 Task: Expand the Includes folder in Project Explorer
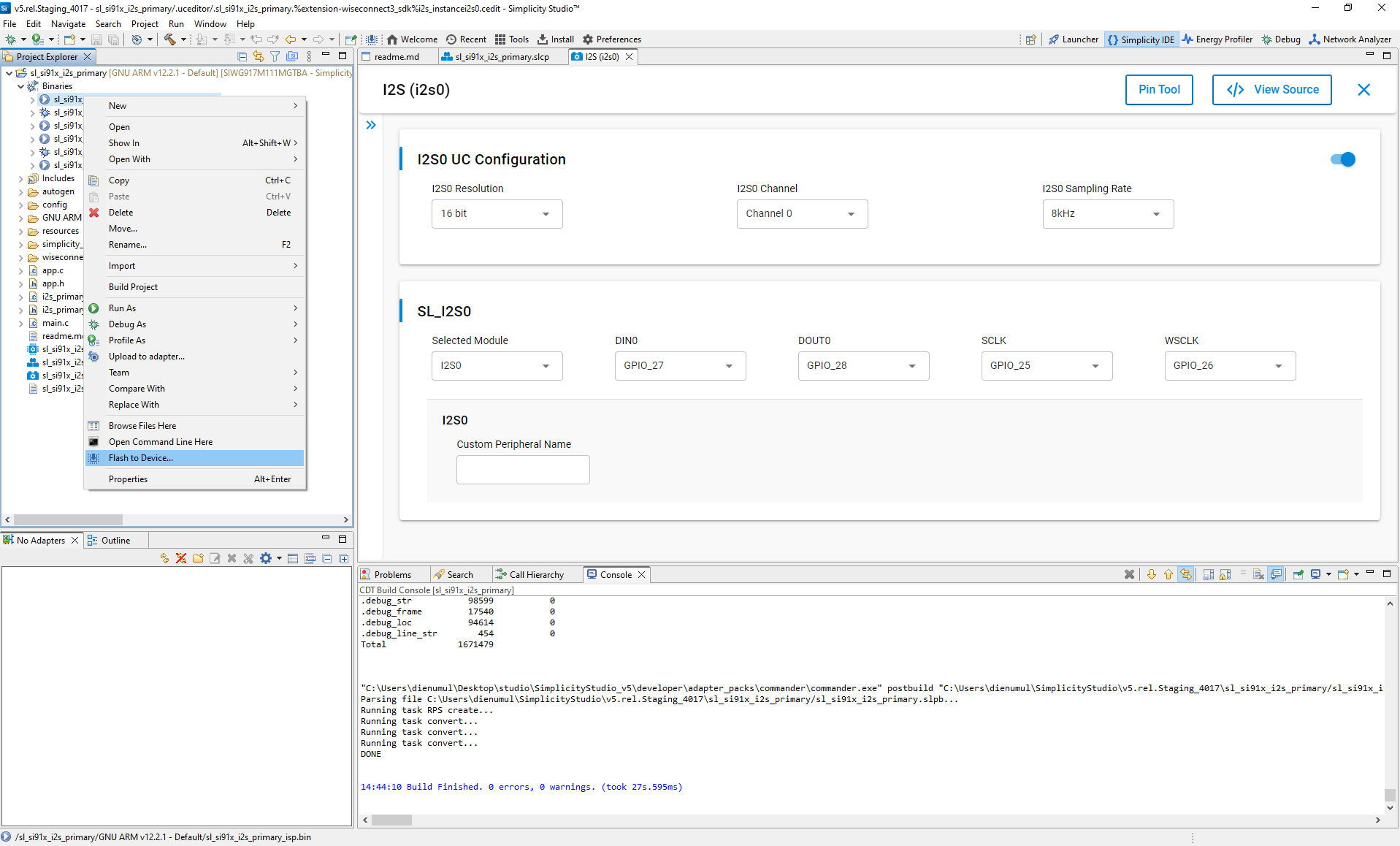point(21,178)
